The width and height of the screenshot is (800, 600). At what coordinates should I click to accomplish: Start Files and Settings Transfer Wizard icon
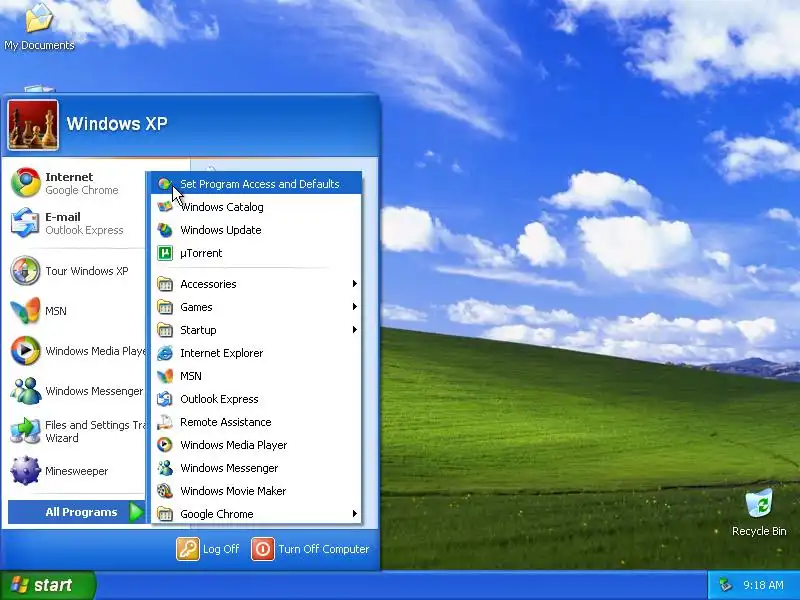(x=26, y=431)
